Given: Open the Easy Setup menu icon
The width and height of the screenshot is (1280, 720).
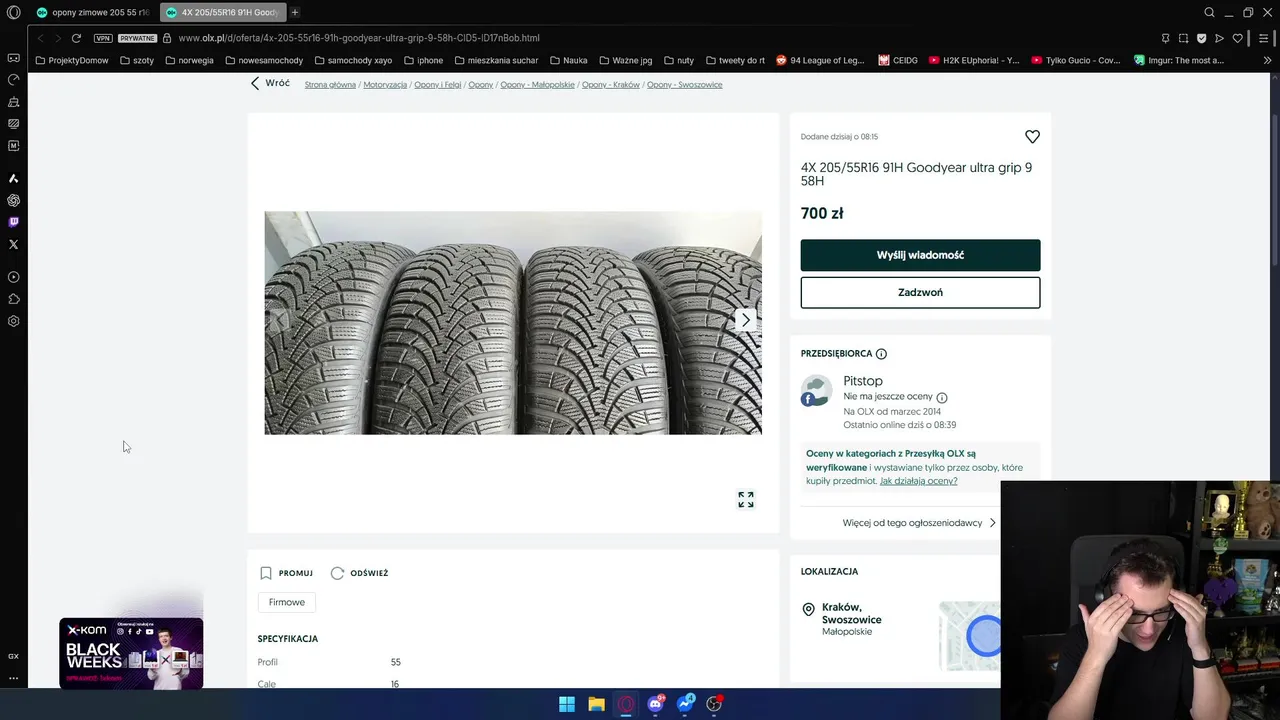Looking at the screenshot, I should (x=1262, y=38).
